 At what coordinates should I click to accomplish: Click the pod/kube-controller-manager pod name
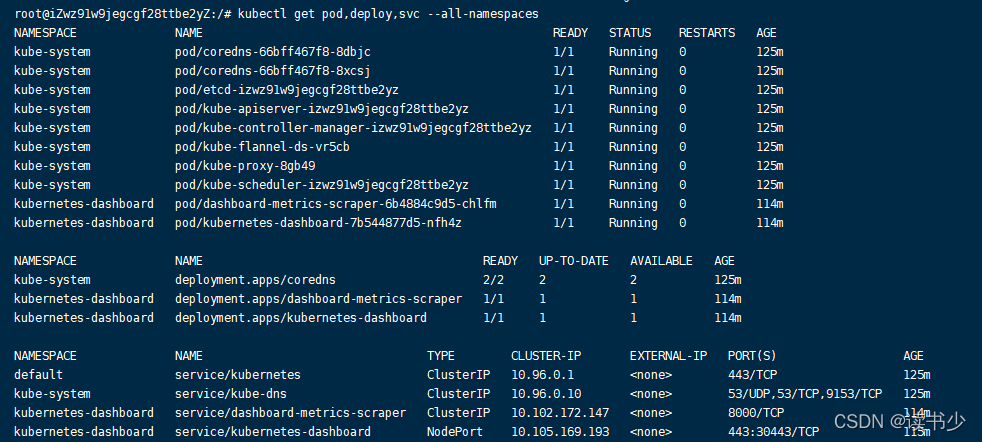353,128
